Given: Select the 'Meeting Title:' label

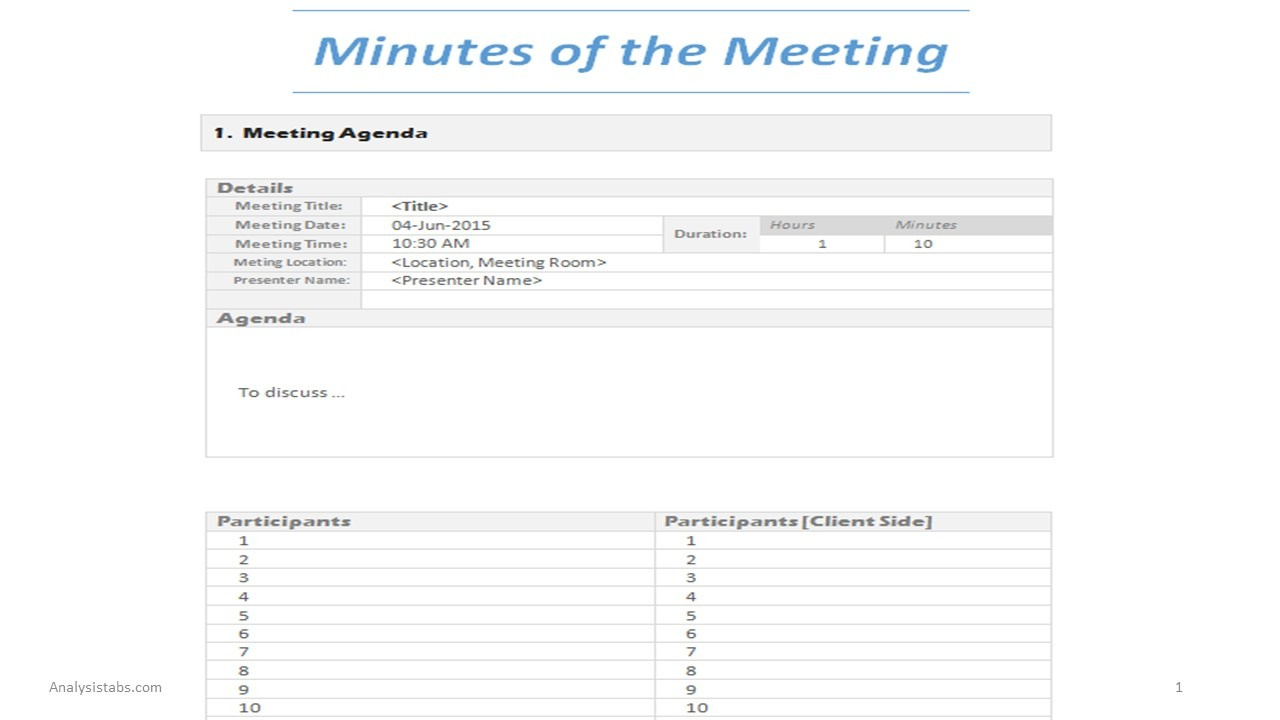Looking at the screenshot, I should pyautogui.click(x=289, y=206).
